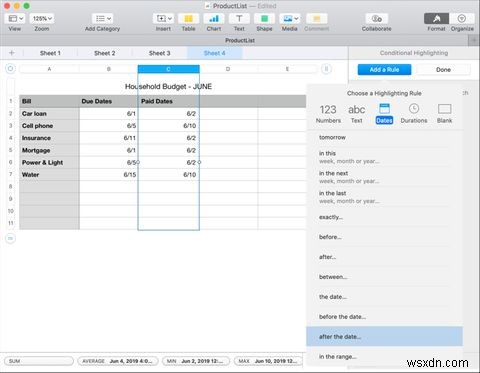Click the Water paid date 6/10 cell
The width and height of the screenshot is (480, 373).
click(x=169, y=175)
